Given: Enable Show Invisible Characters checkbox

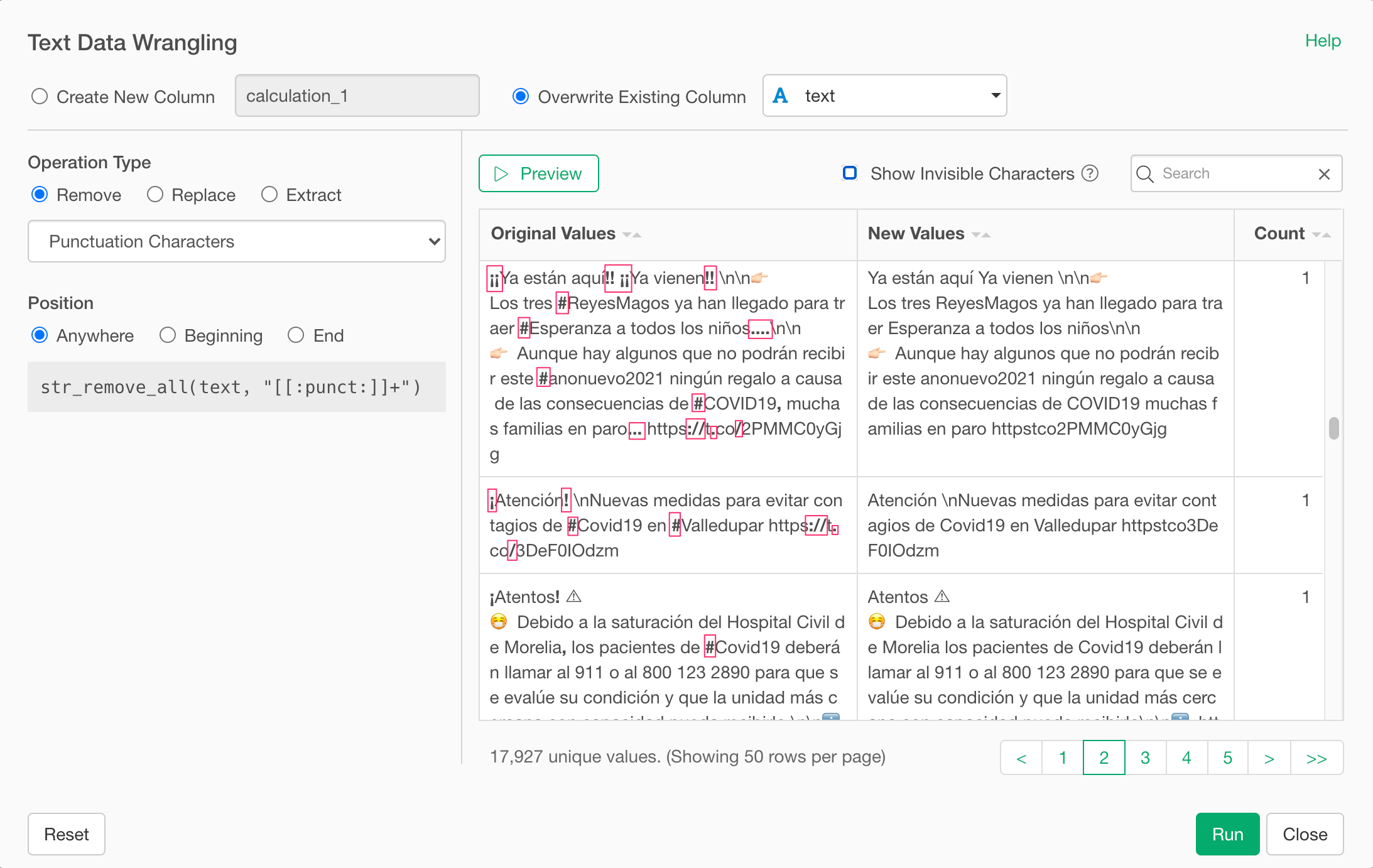Looking at the screenshot, I should coord(850,173).
